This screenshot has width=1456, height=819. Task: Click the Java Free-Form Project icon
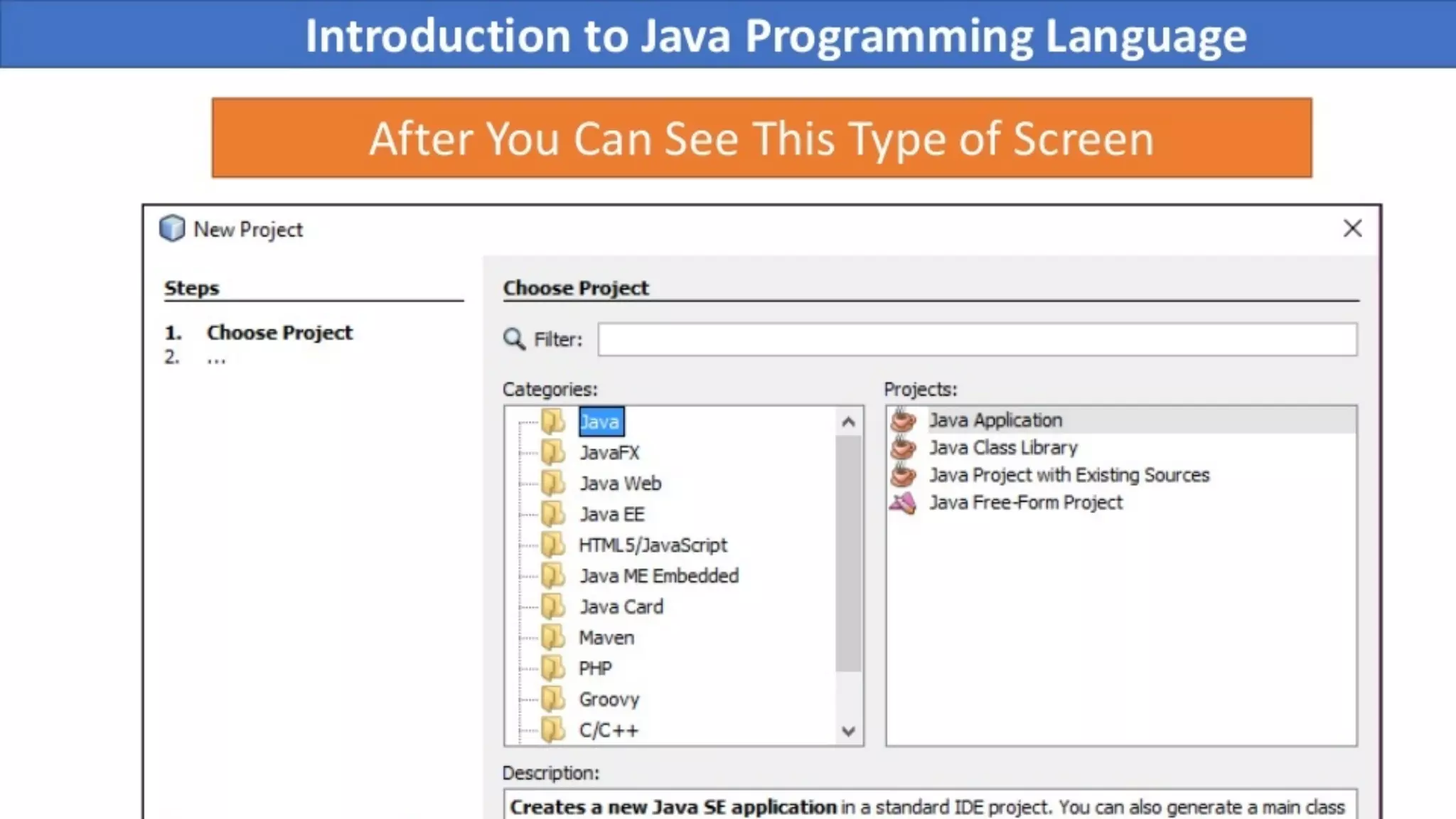point(904,503)
